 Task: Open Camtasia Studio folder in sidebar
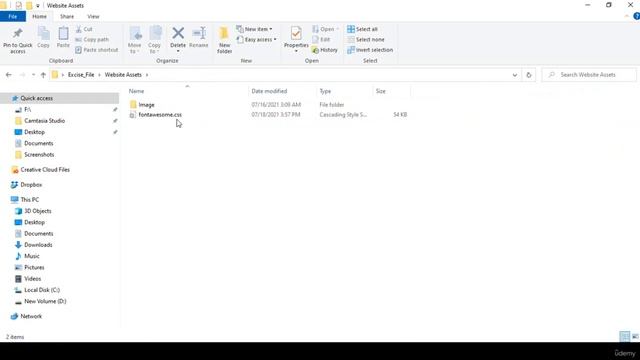44,121
